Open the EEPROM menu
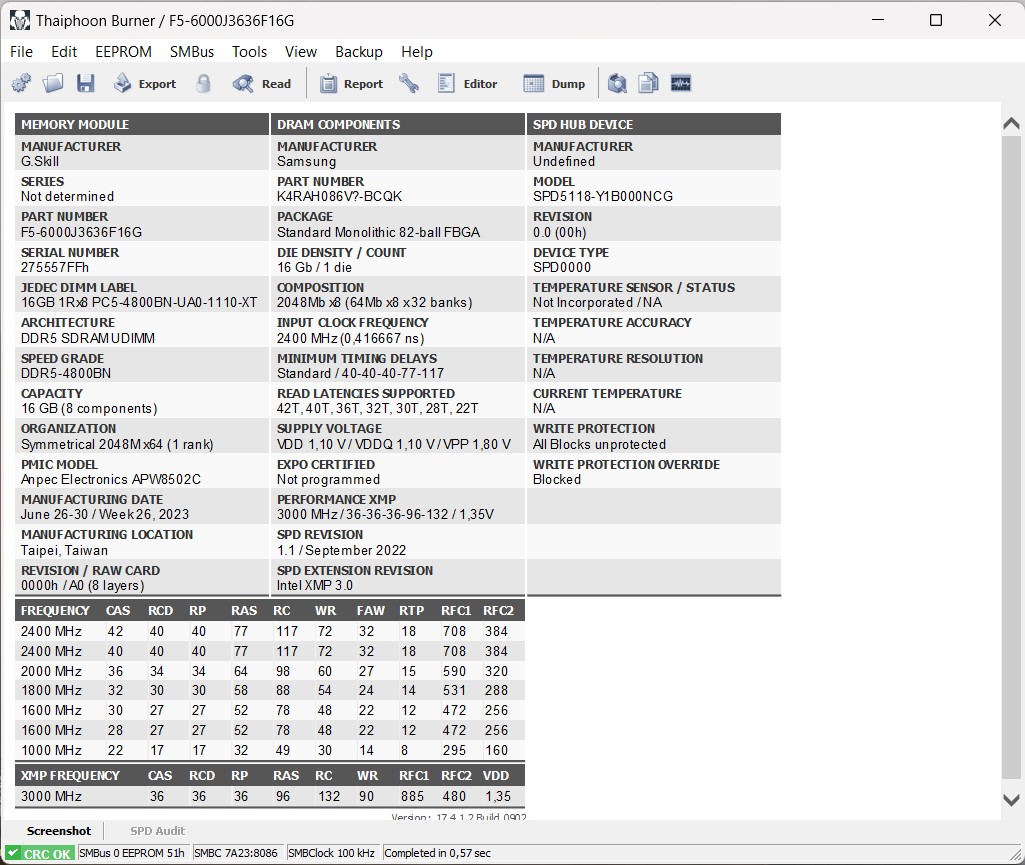The image size is (1025, 865). click(124, 52)
